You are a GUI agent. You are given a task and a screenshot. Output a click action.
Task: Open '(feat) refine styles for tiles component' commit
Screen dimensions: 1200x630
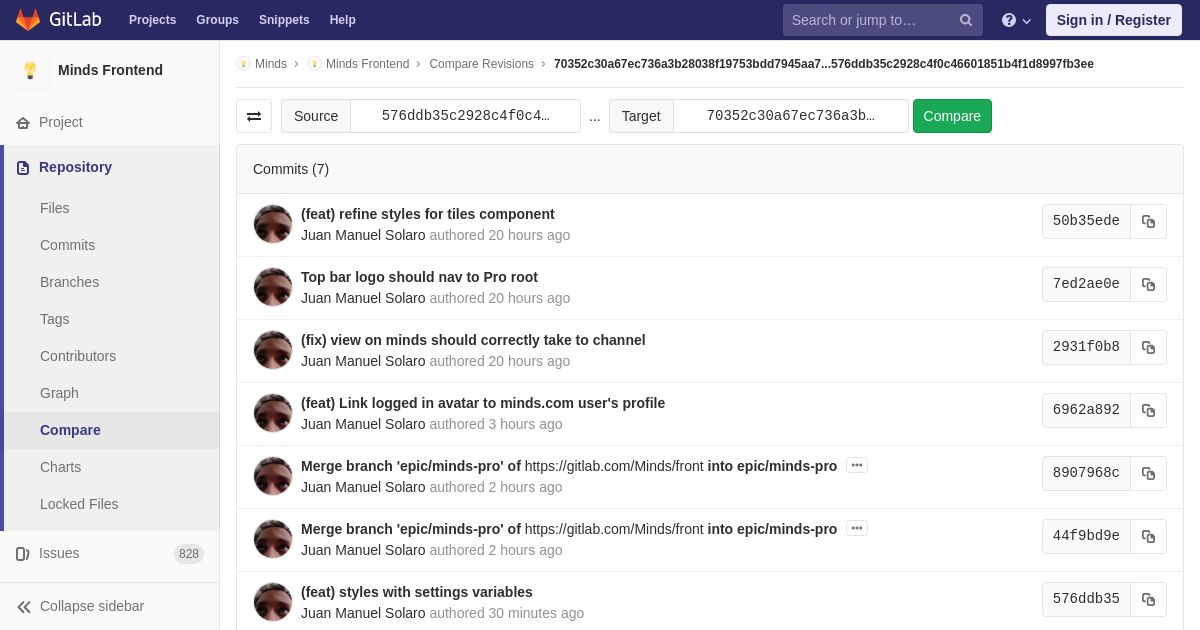click(x=427, y=214)
